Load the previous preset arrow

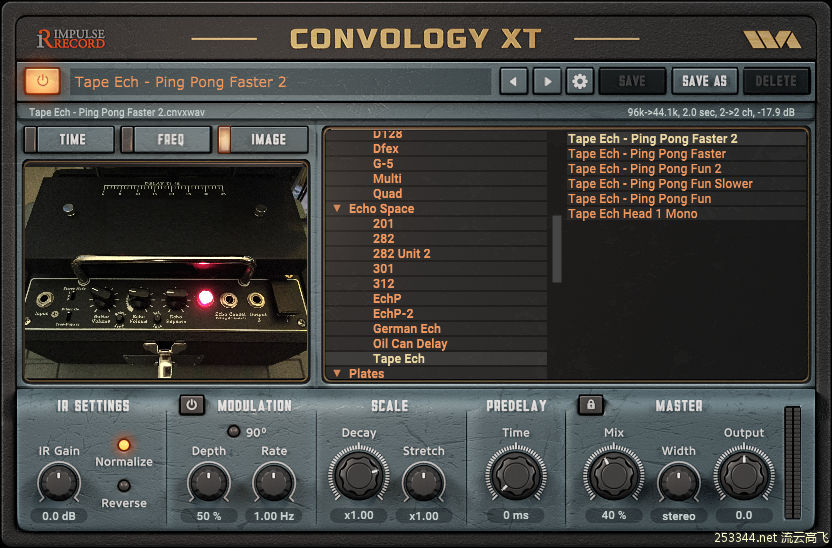coord(514,82)
